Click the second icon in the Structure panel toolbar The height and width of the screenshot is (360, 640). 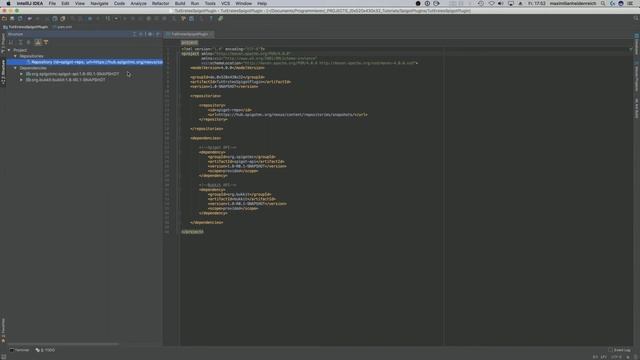pos(20,42)
